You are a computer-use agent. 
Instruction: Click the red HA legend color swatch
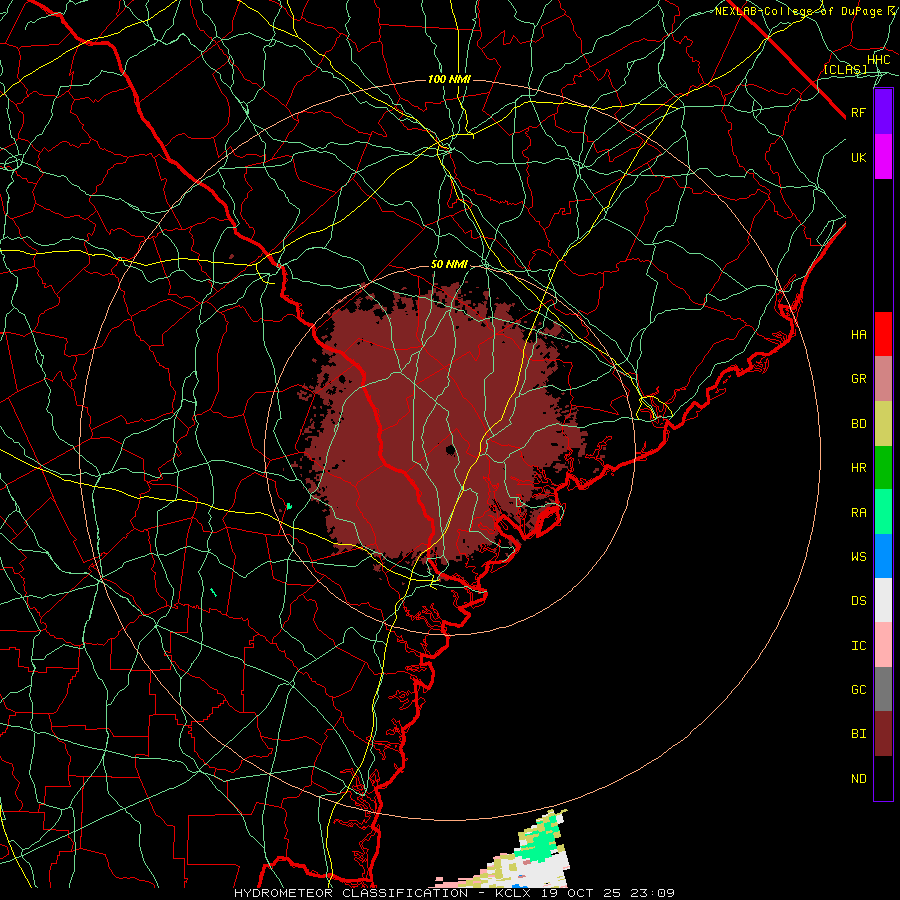(883, 334)
